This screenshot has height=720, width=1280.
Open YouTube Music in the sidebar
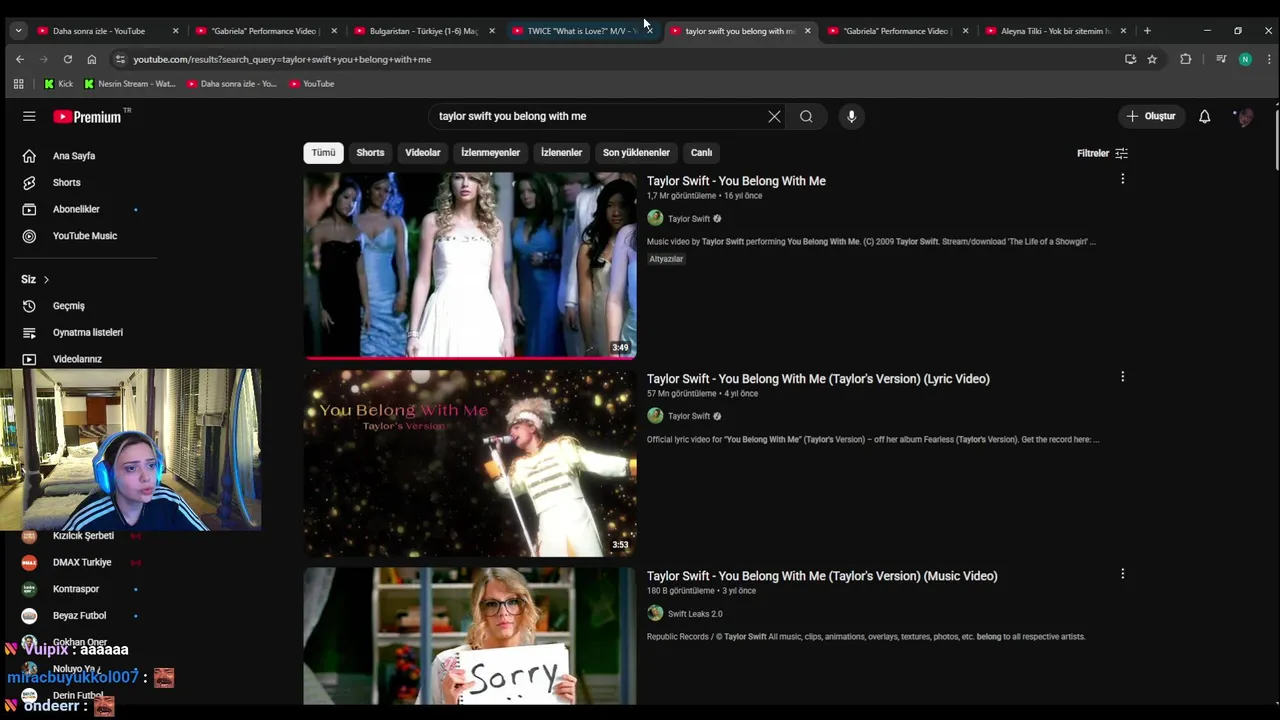coord(84,236)
